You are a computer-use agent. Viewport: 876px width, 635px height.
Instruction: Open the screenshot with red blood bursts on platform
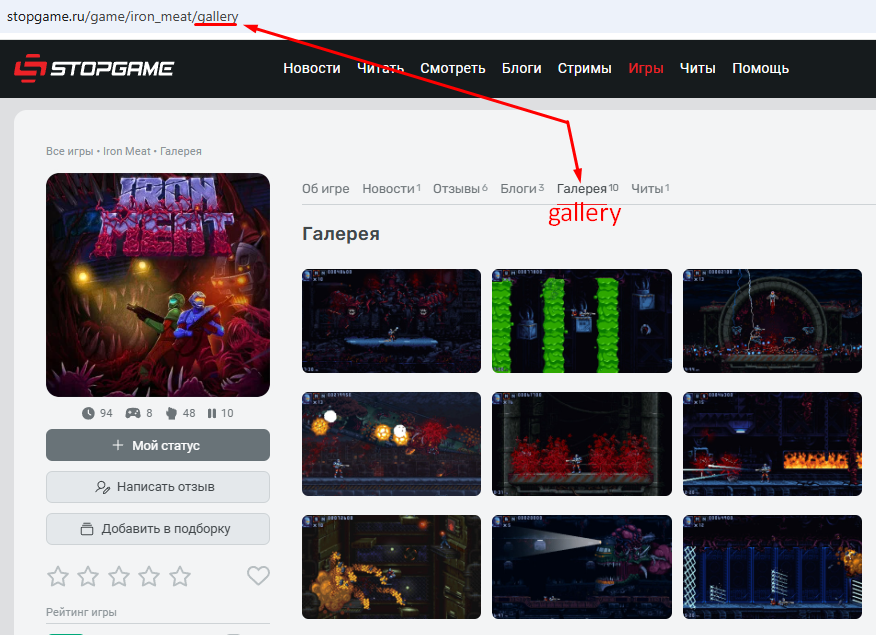[x=582, y=444]
